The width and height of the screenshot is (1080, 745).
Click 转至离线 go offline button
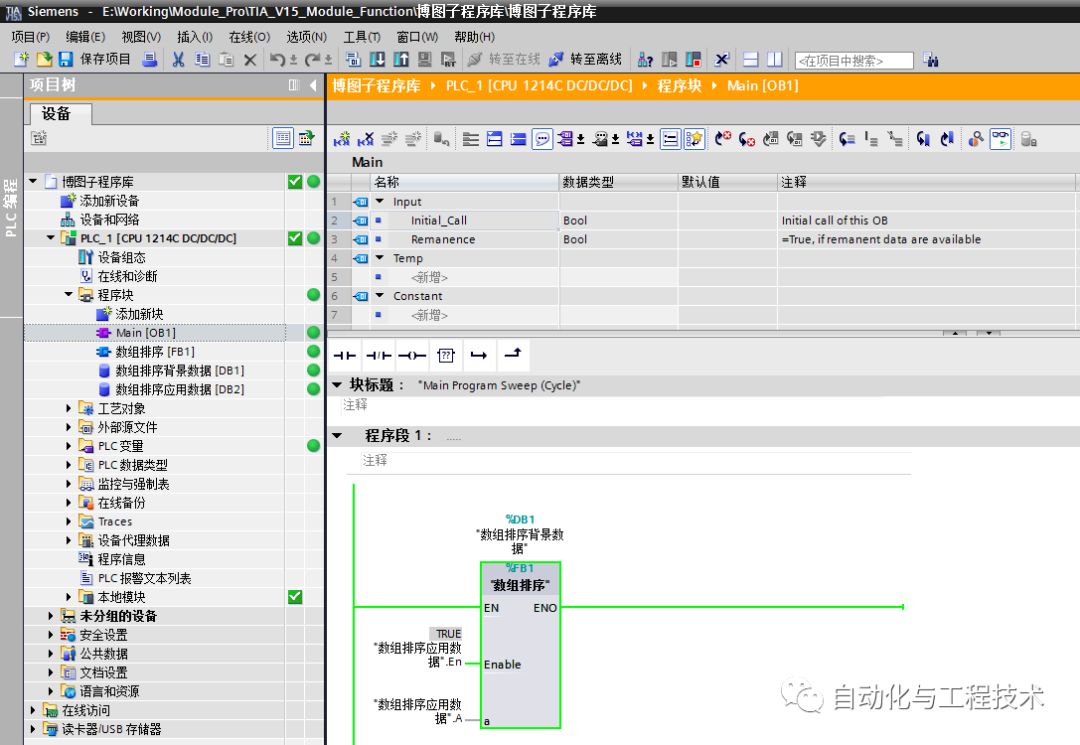[x=585, y=60]
